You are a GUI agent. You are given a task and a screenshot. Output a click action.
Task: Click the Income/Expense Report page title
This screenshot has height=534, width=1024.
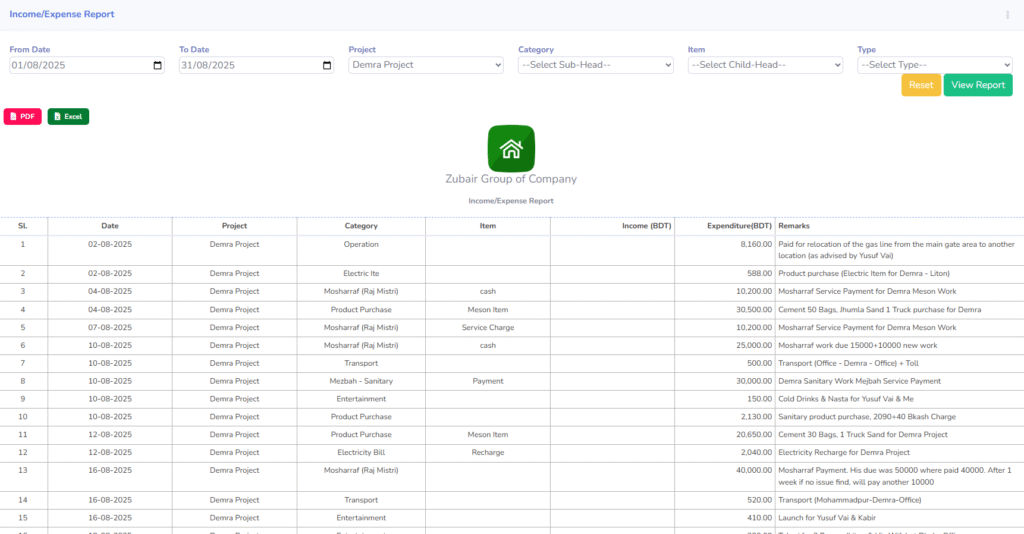pos(62,14)
